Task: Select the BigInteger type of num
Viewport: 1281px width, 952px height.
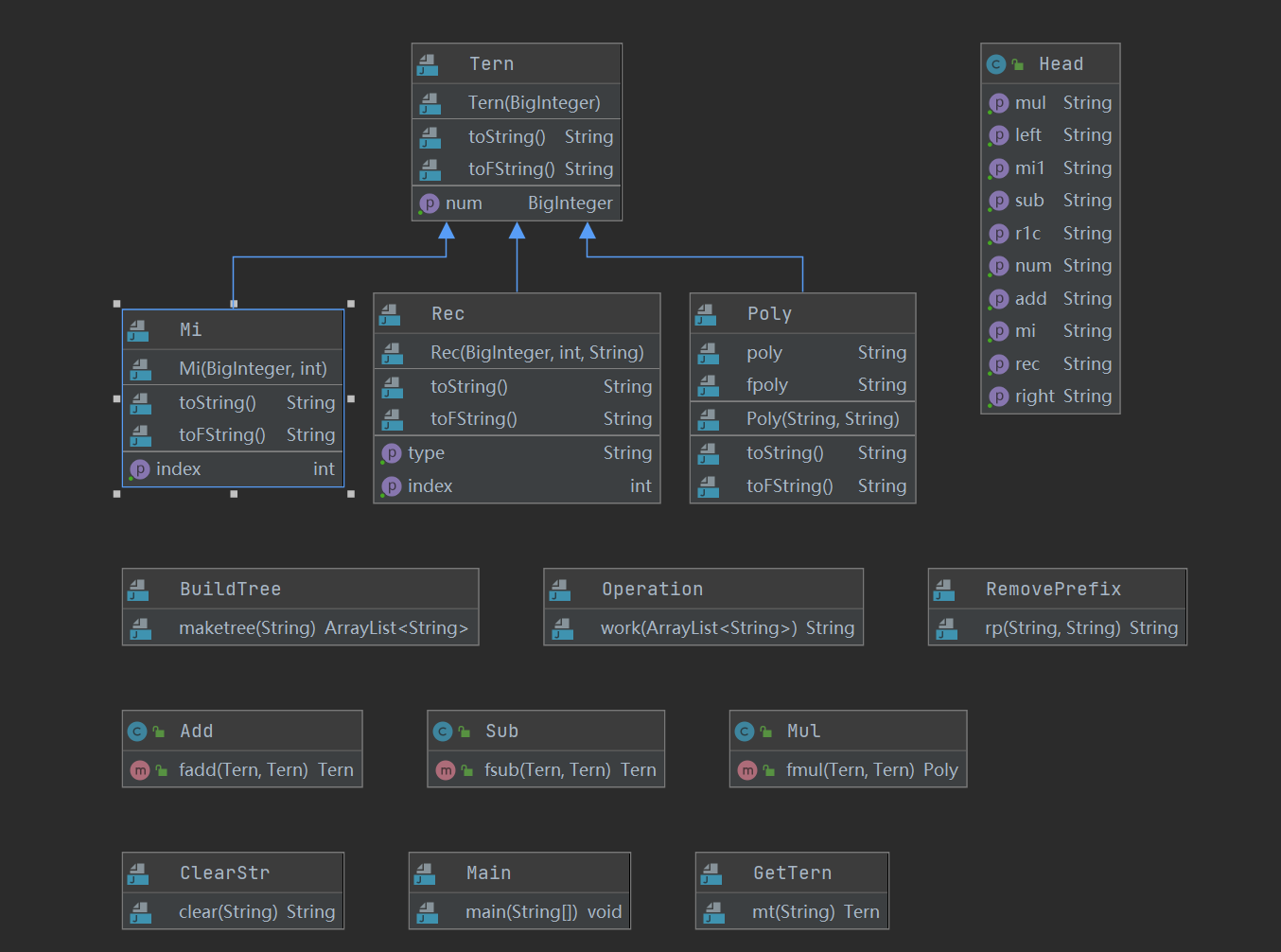Action: [570, 203]
